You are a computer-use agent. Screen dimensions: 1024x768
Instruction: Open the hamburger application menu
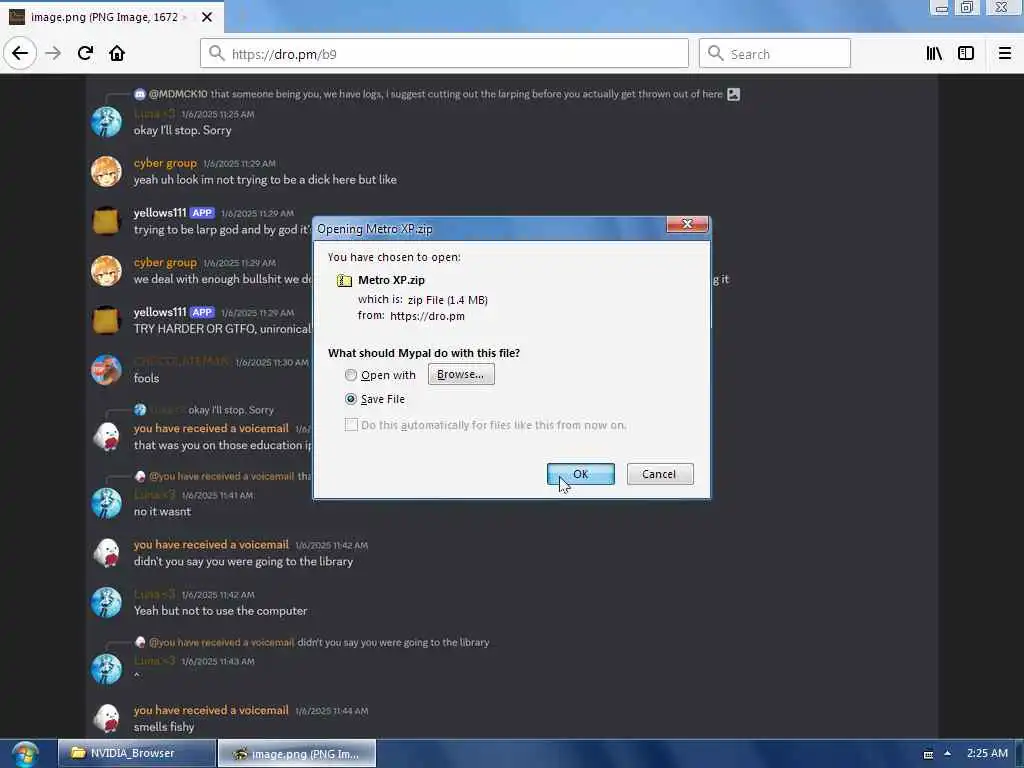click(1005, 54)
